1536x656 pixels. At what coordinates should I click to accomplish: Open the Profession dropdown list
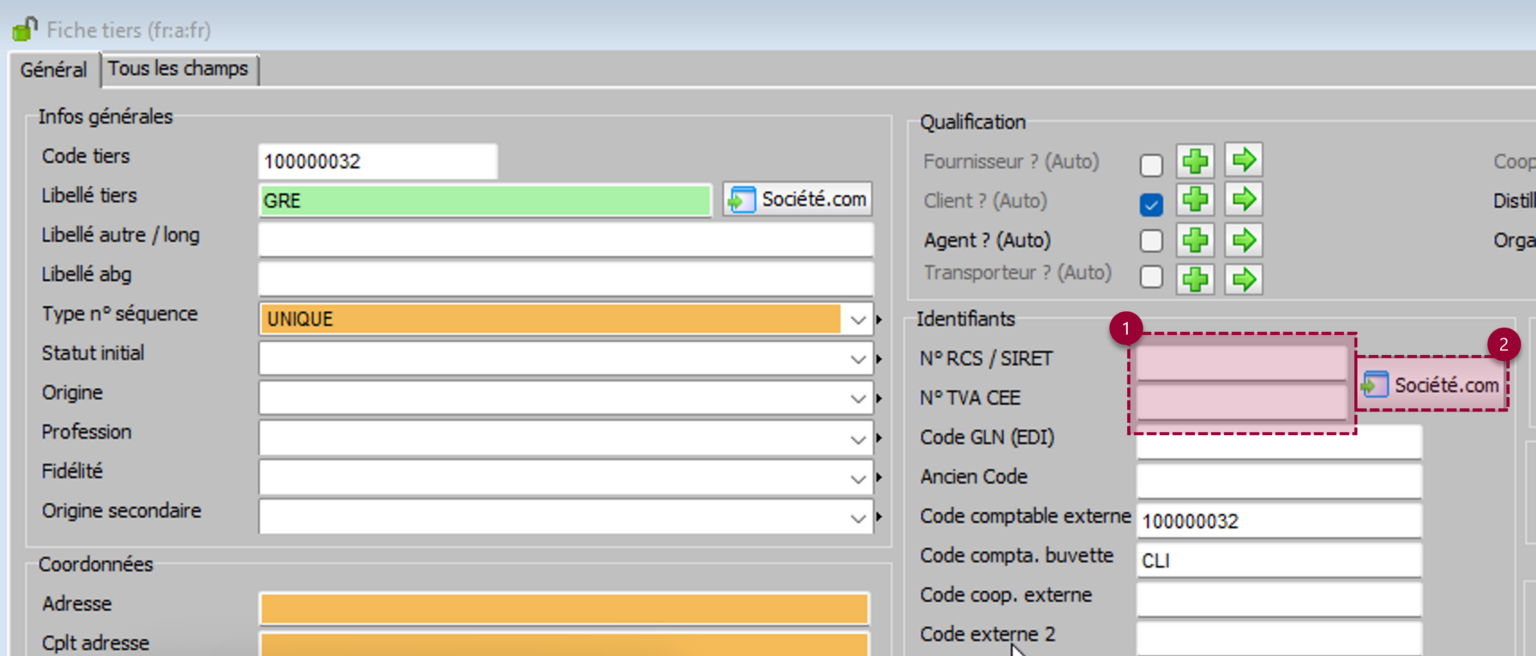(857, 439)
